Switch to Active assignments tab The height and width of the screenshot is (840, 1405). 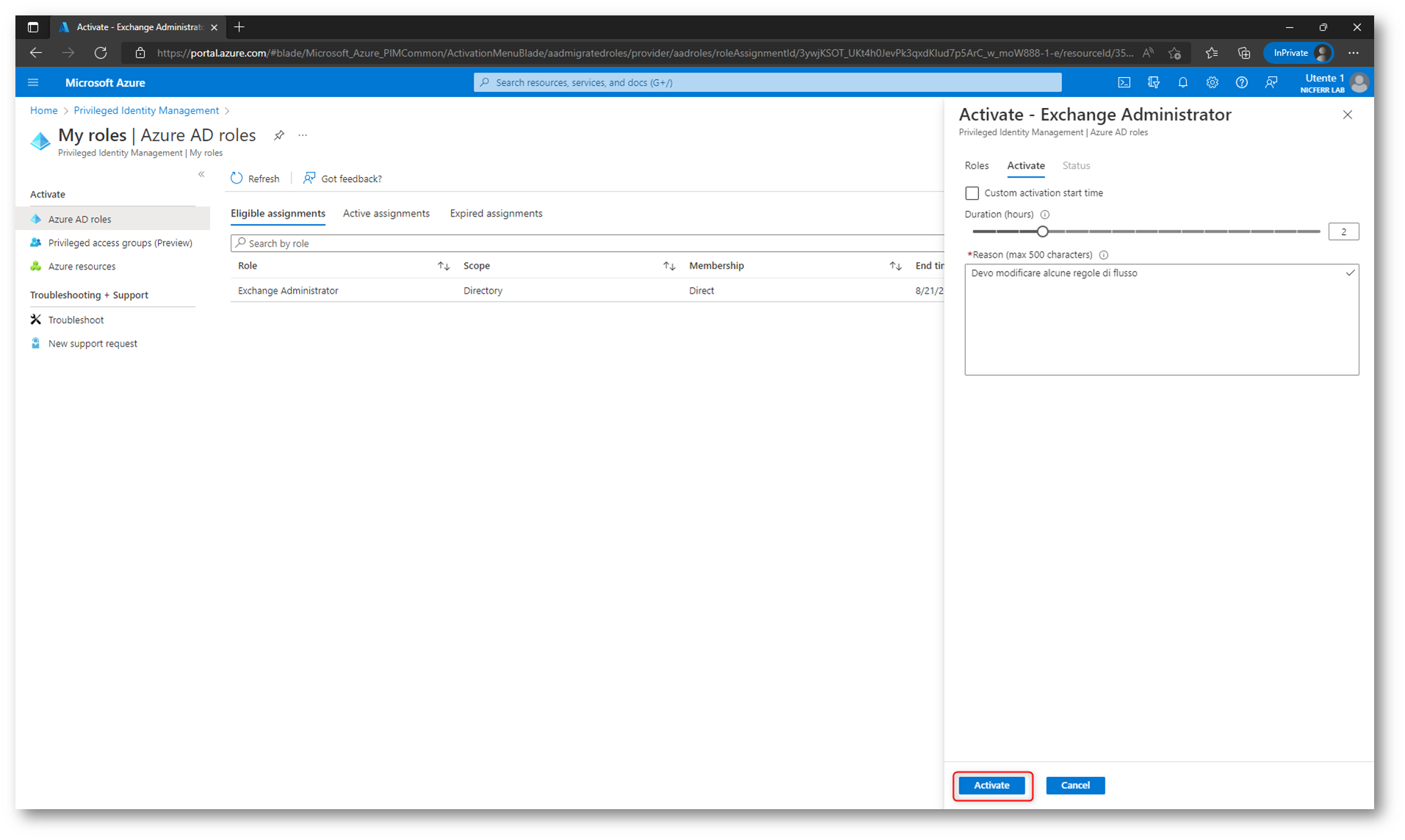point(386,213)
